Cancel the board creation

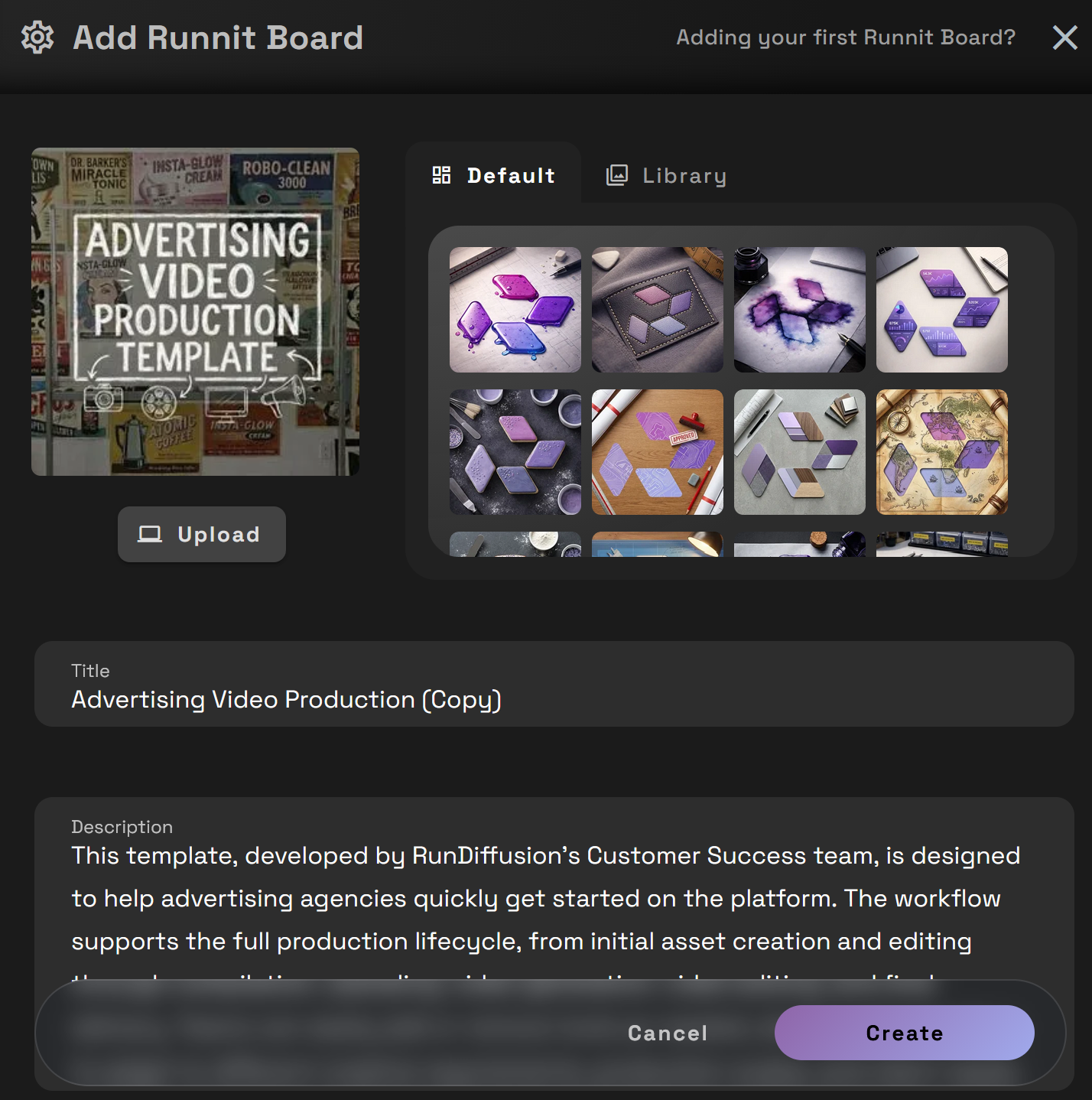[668, 1033]
